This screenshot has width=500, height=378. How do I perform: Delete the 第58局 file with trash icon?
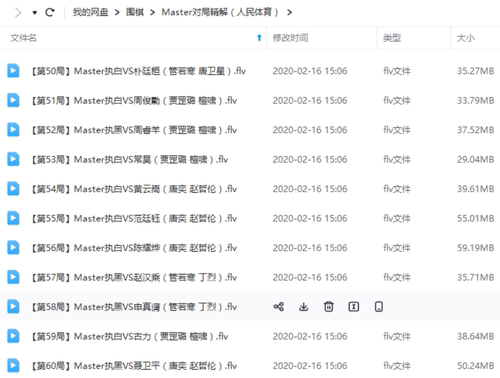329,307
